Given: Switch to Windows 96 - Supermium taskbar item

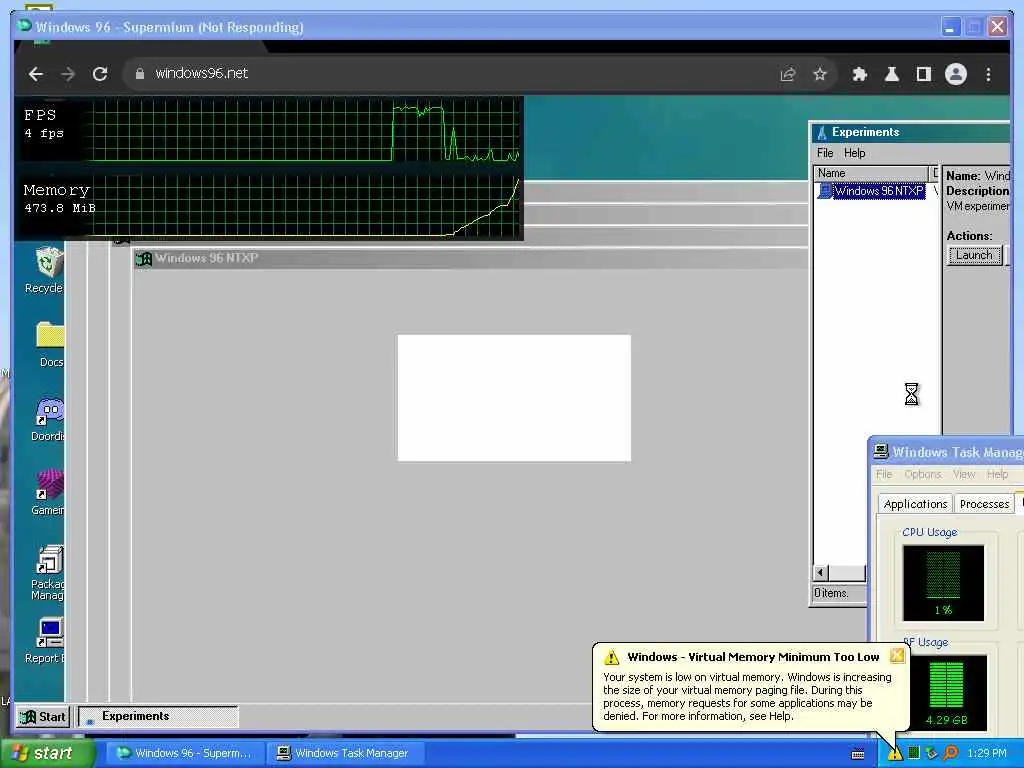Looking at the screenshot, I should point(185,754).
